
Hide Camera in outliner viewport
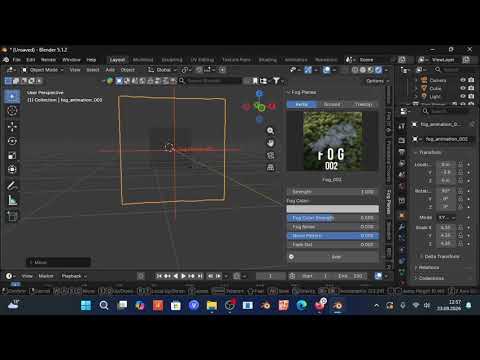[463, 80]
